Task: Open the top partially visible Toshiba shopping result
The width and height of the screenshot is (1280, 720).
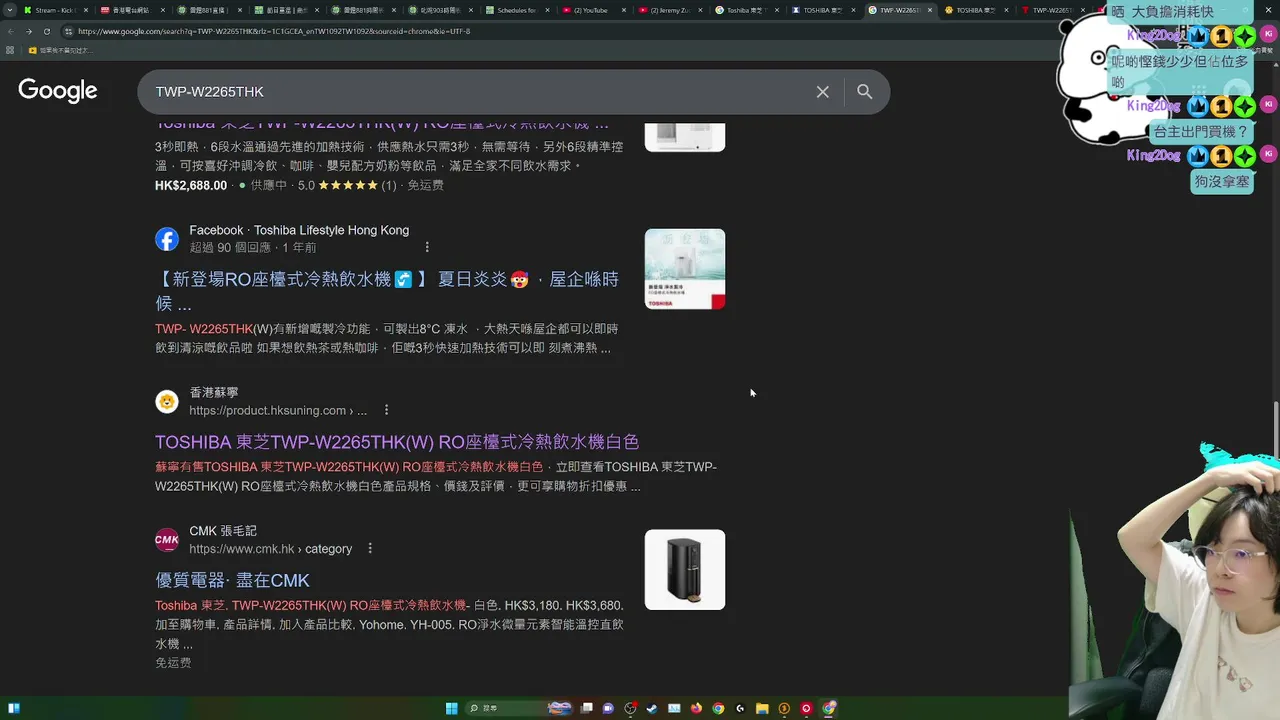Action: tap(382, 124)
